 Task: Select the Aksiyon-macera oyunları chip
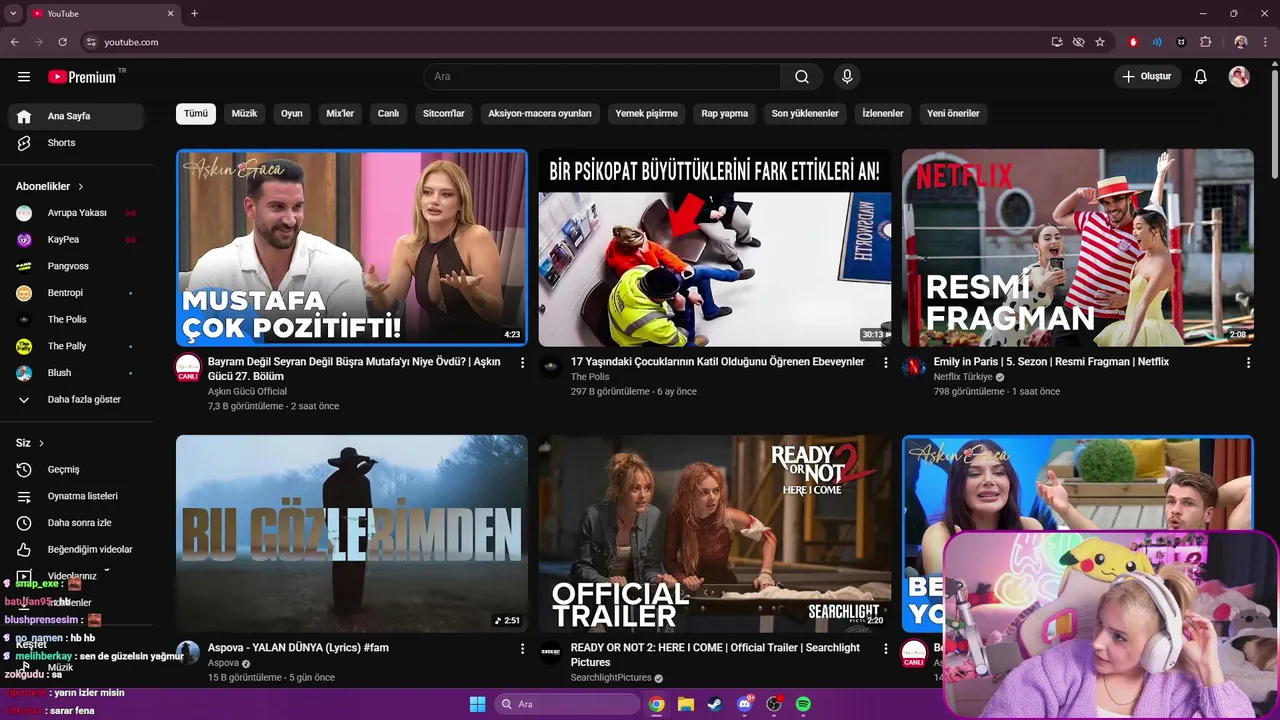coord(540,113)
